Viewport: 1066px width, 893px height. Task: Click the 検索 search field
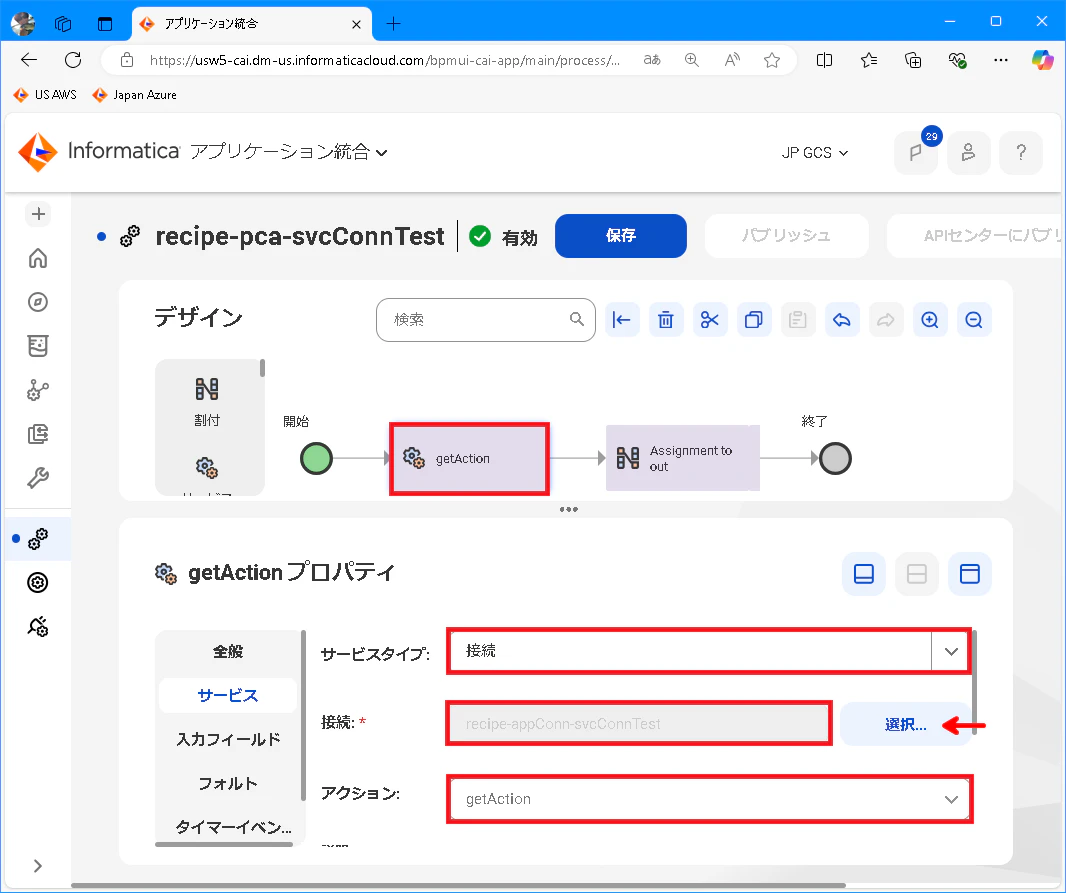[485, 319]
